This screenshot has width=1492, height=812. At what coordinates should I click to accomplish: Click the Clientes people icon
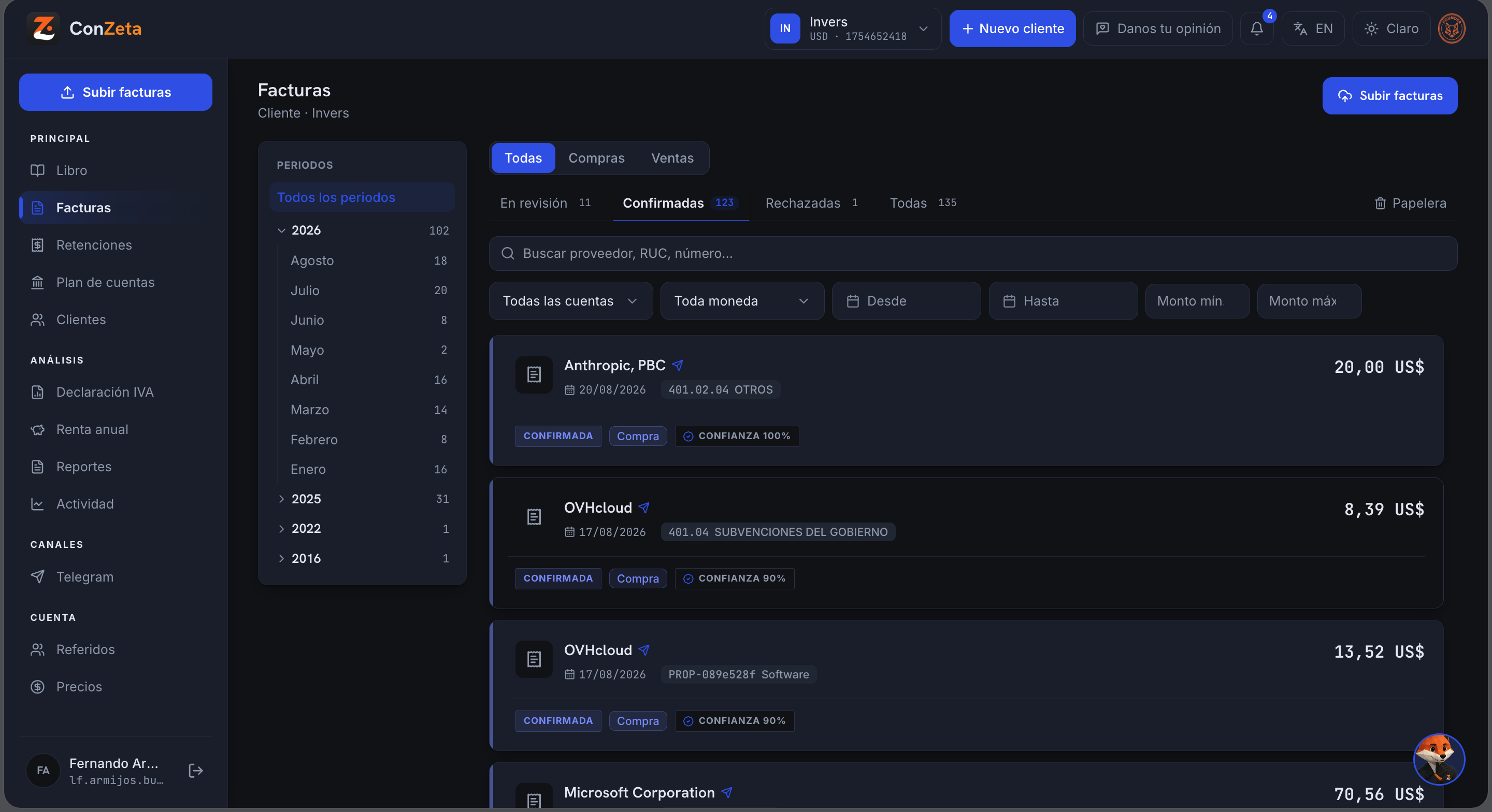pyautogui.click(x=38, y=320)
